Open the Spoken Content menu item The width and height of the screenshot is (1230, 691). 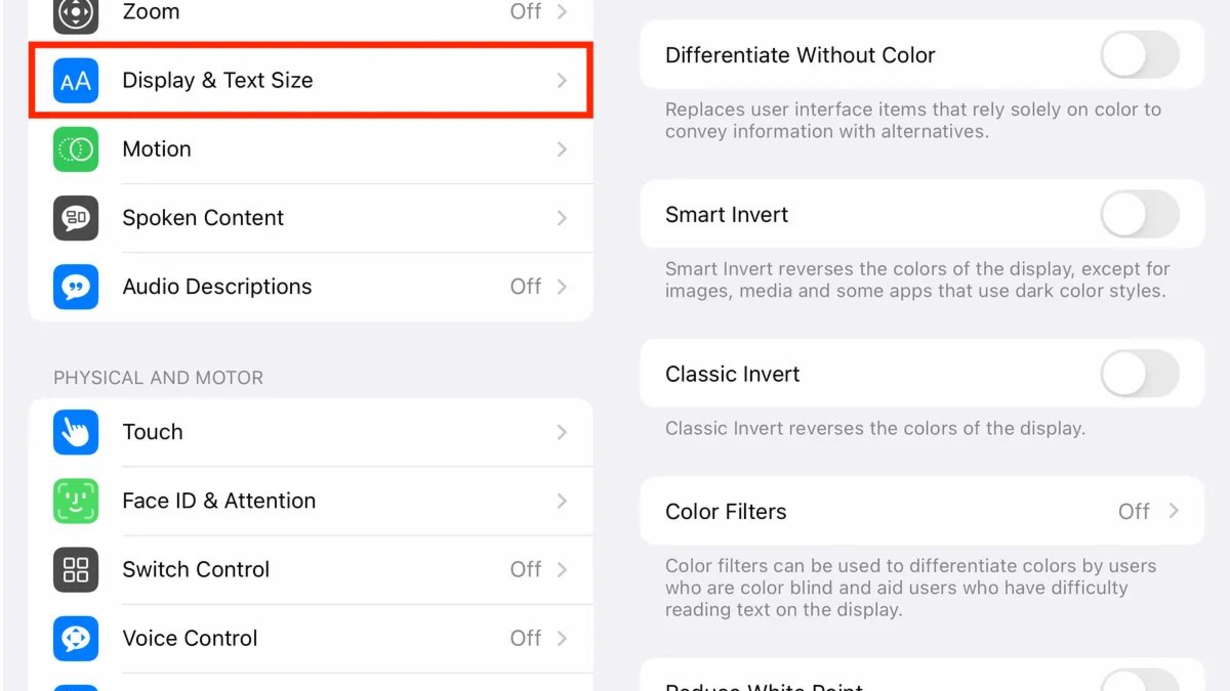(x=311, y=218)
